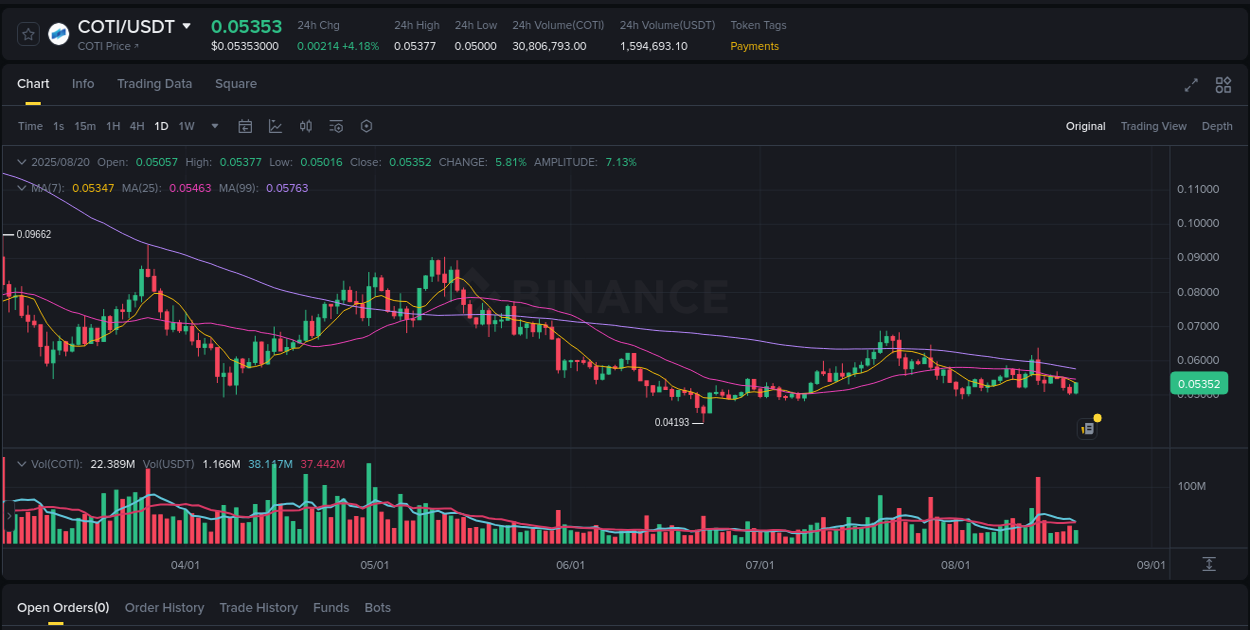Switch to the Trading Data tab
The width and height of the screenshot is (1250, 630).
(x=154, y=84)
